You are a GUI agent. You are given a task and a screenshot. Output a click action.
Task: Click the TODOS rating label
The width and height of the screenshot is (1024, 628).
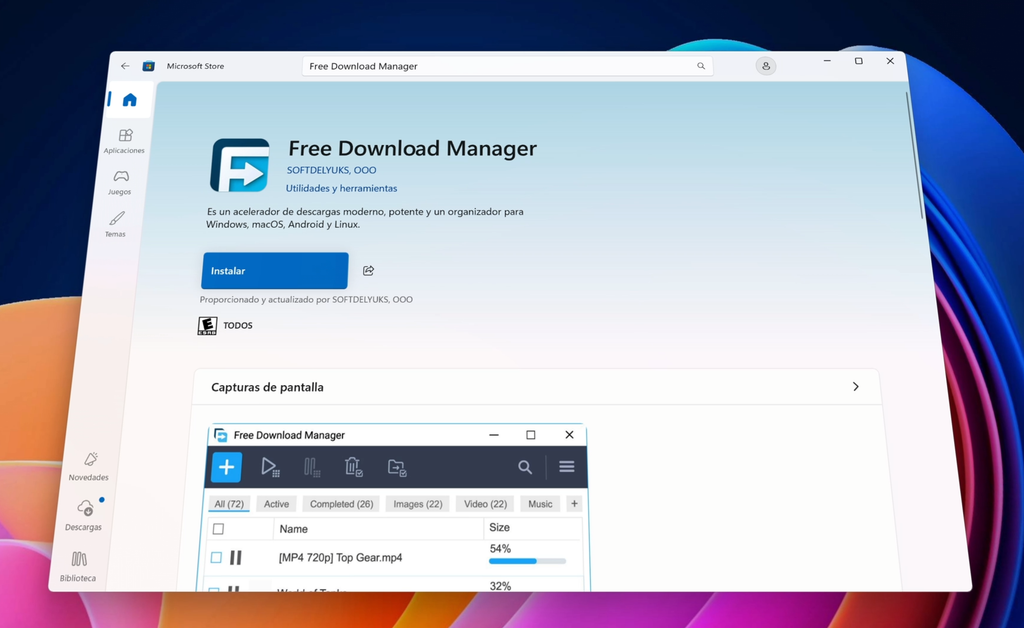pos(238,326)
